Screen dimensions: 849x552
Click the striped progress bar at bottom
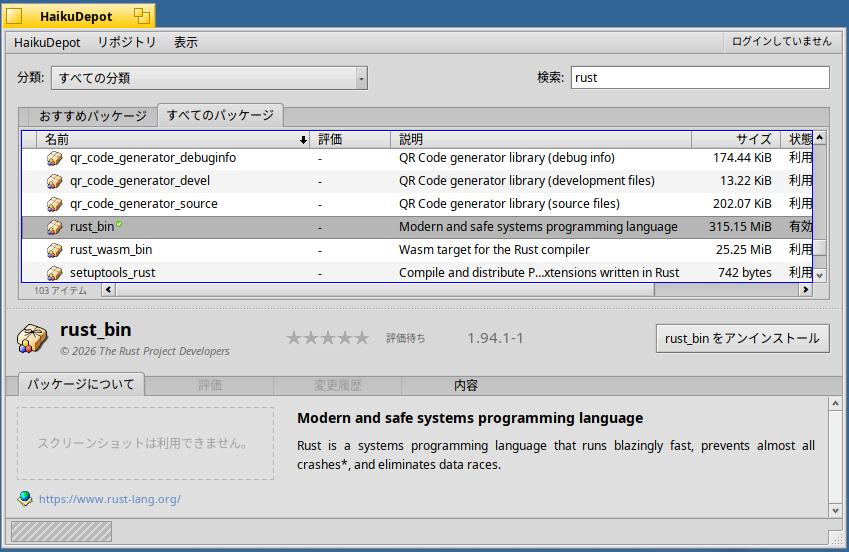[x=61, y=531]
